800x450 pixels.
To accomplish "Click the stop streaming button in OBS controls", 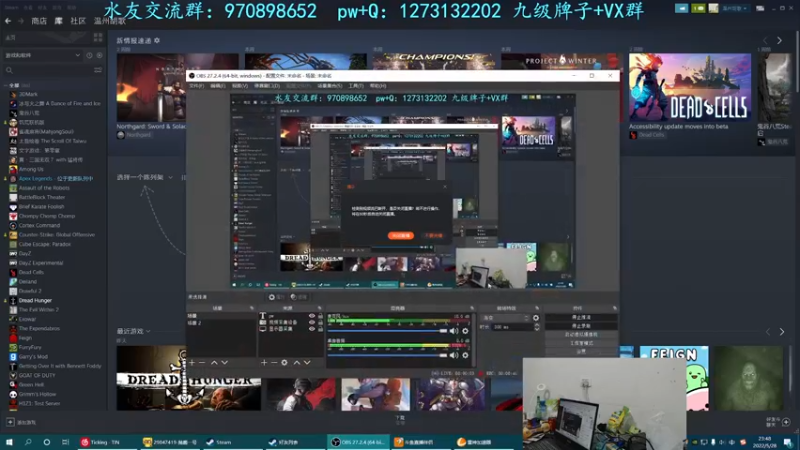I will pyautogui.click(x=581, y=317).
